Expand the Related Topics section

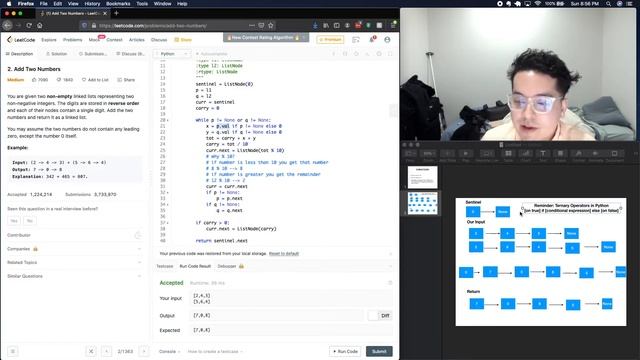coord(74,262)
